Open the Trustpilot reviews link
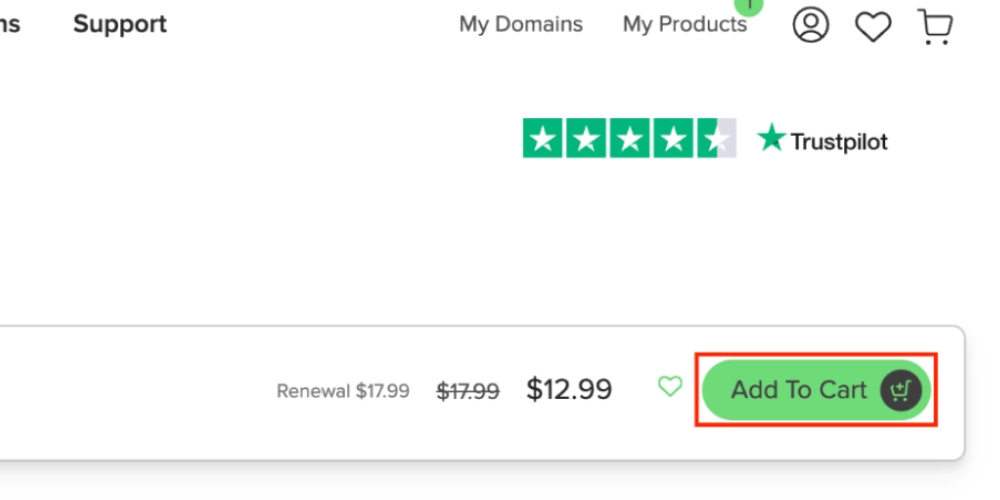The height and width of the screenshot is (500, 1000). (838, 141)
